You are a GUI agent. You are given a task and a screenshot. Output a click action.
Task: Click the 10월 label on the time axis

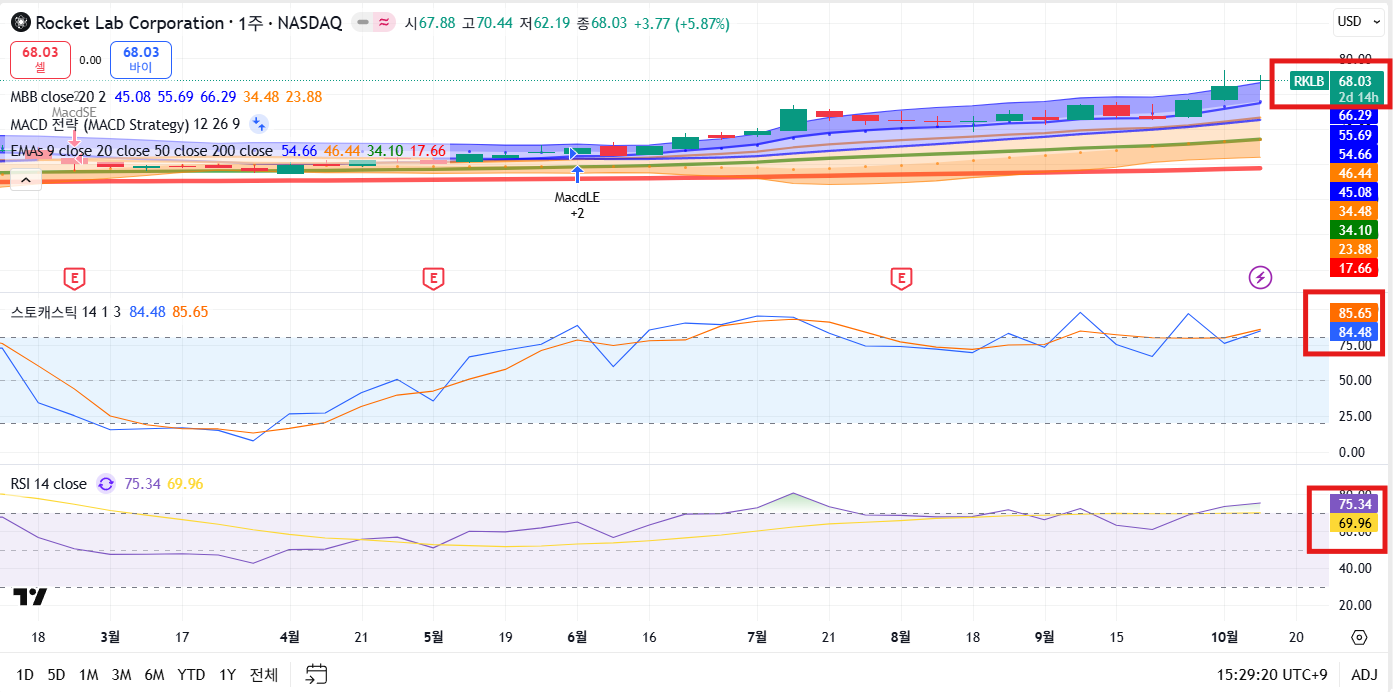pyautogui.click(x=1224, y=636)
